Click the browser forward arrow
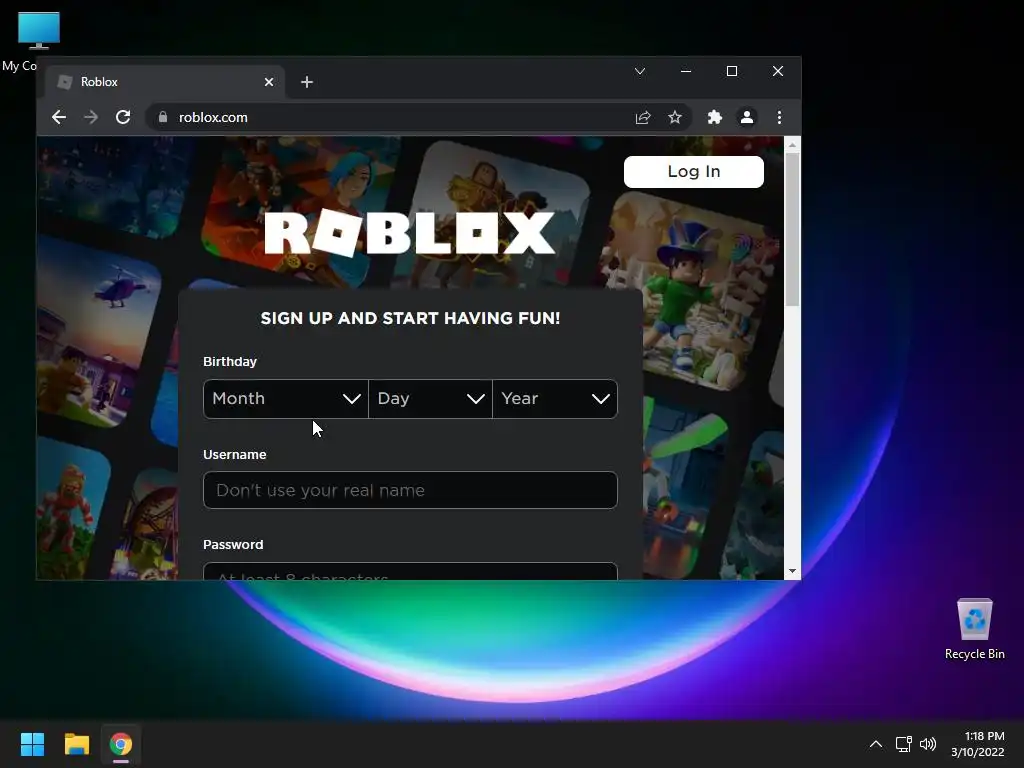 tap(91, 117)
